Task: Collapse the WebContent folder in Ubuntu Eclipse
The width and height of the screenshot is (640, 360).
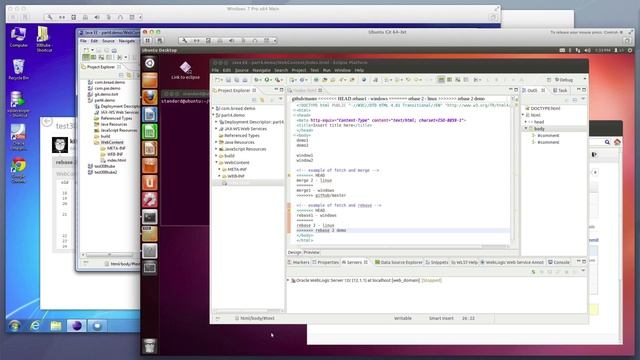Action: [x=216, y=162]
